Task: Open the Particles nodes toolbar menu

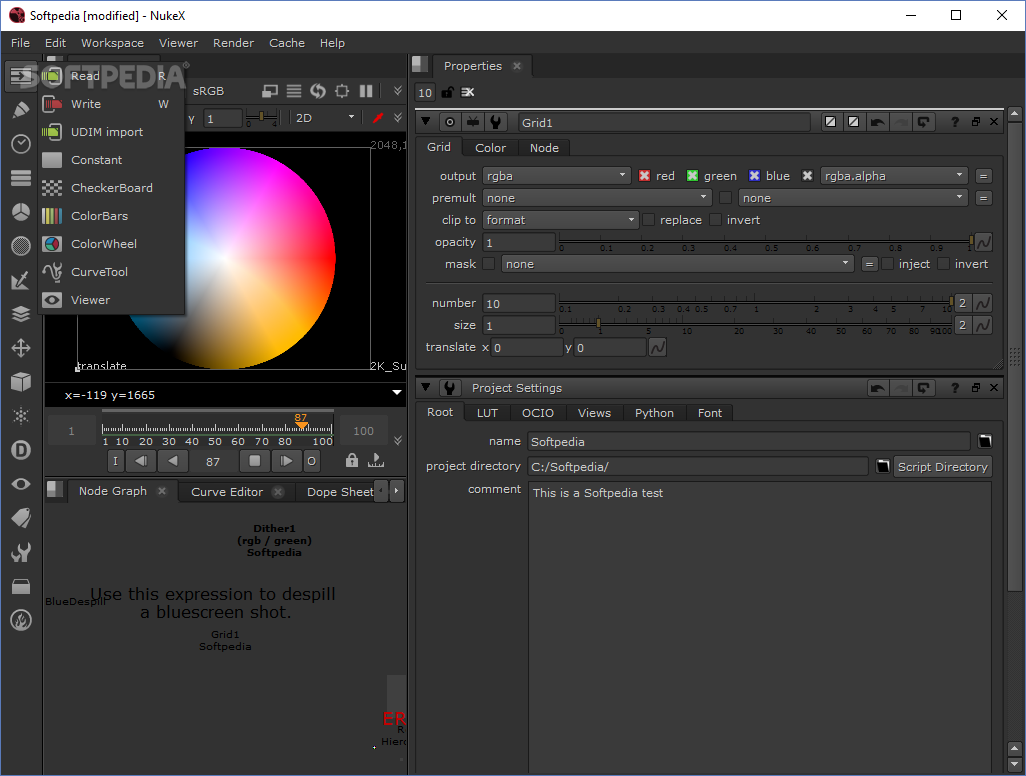Action: (x=21, y=415)
